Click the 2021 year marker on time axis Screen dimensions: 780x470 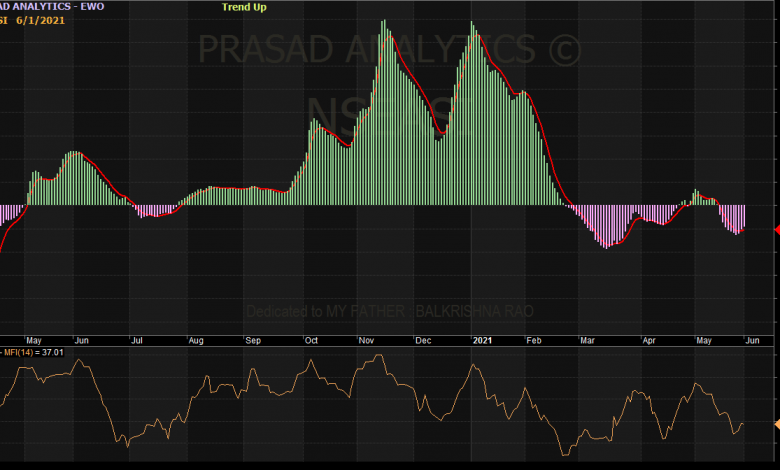tap(485, 341)
